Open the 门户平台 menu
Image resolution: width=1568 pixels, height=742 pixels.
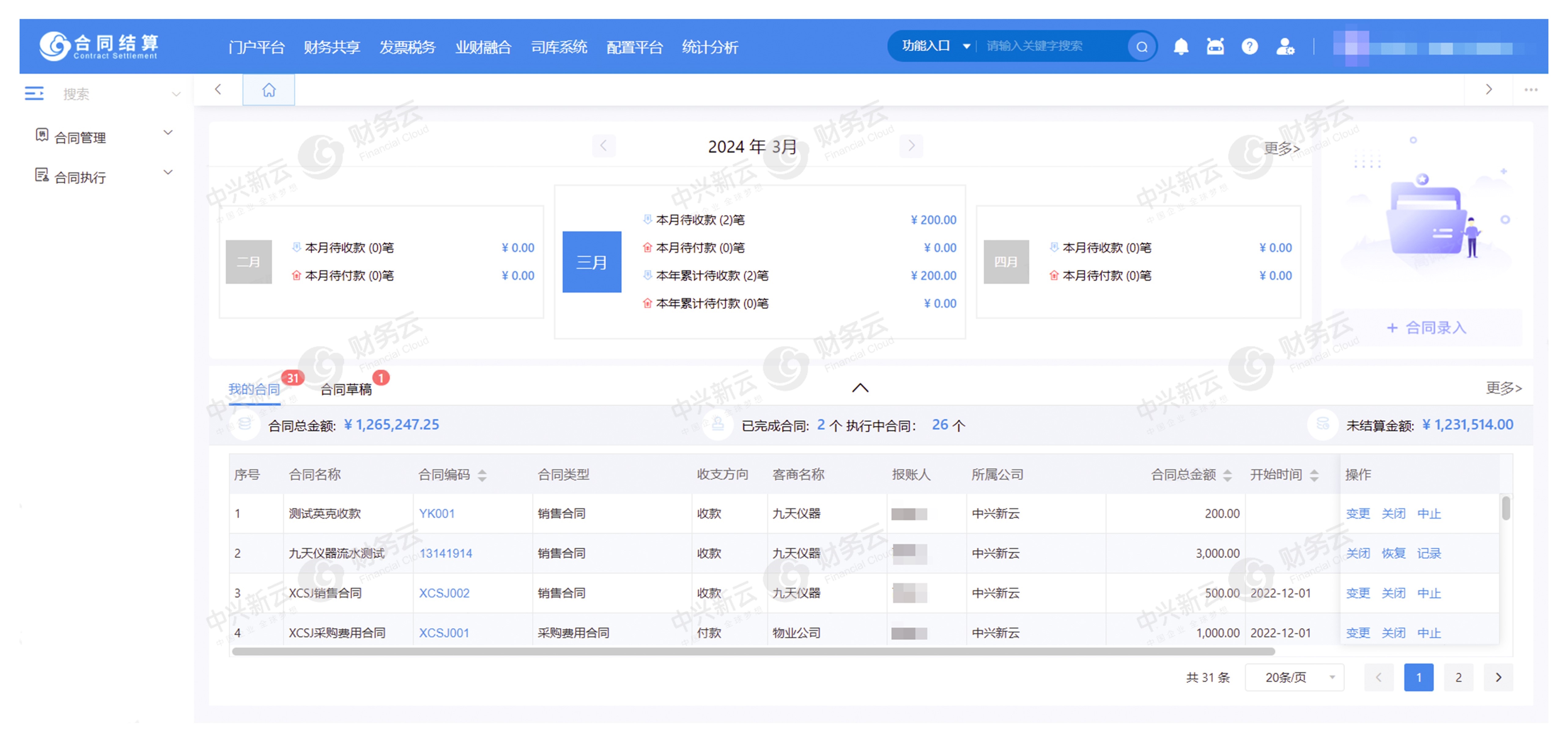(256, 47)
